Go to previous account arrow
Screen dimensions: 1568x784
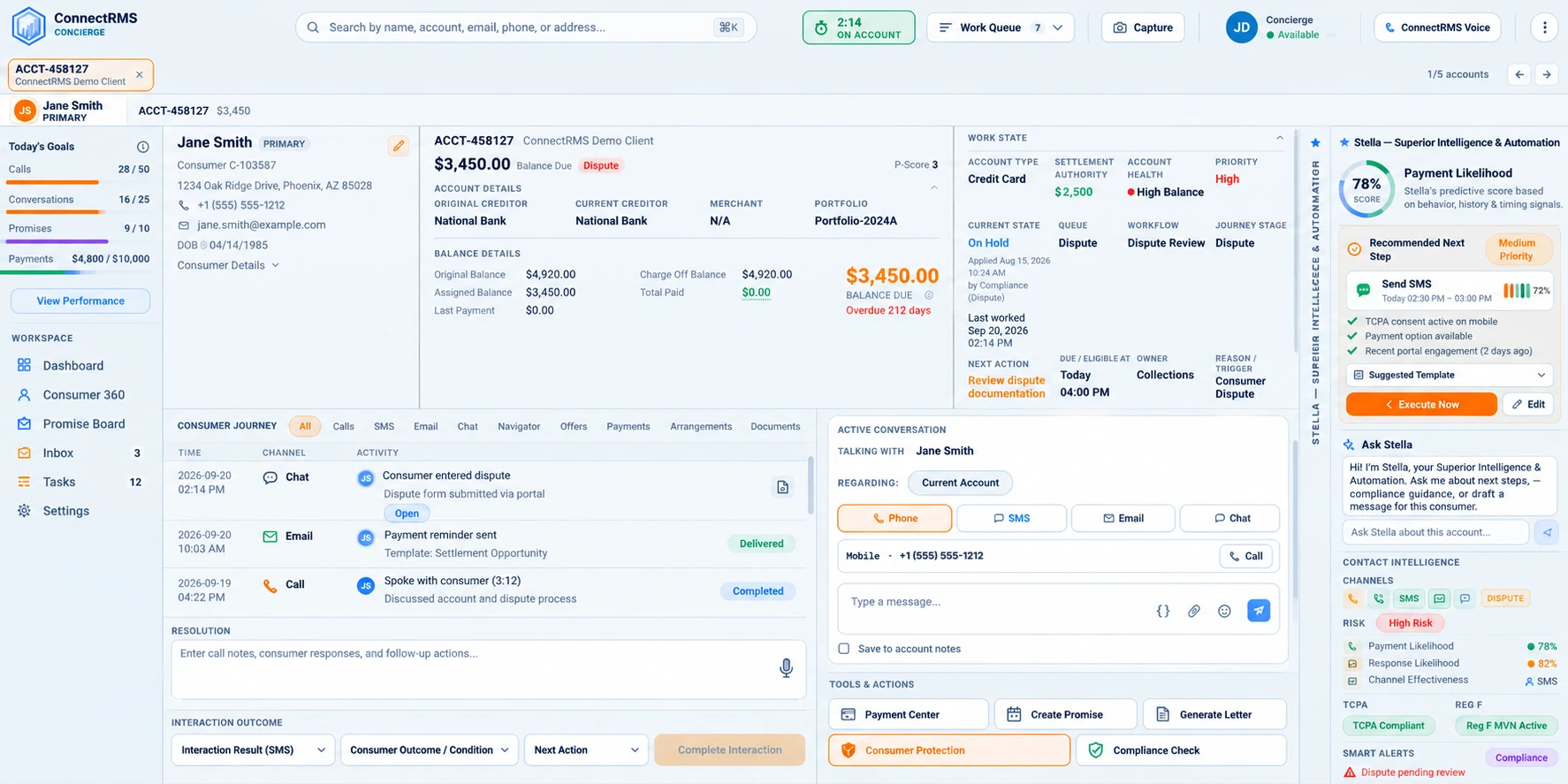[1519, 74]
